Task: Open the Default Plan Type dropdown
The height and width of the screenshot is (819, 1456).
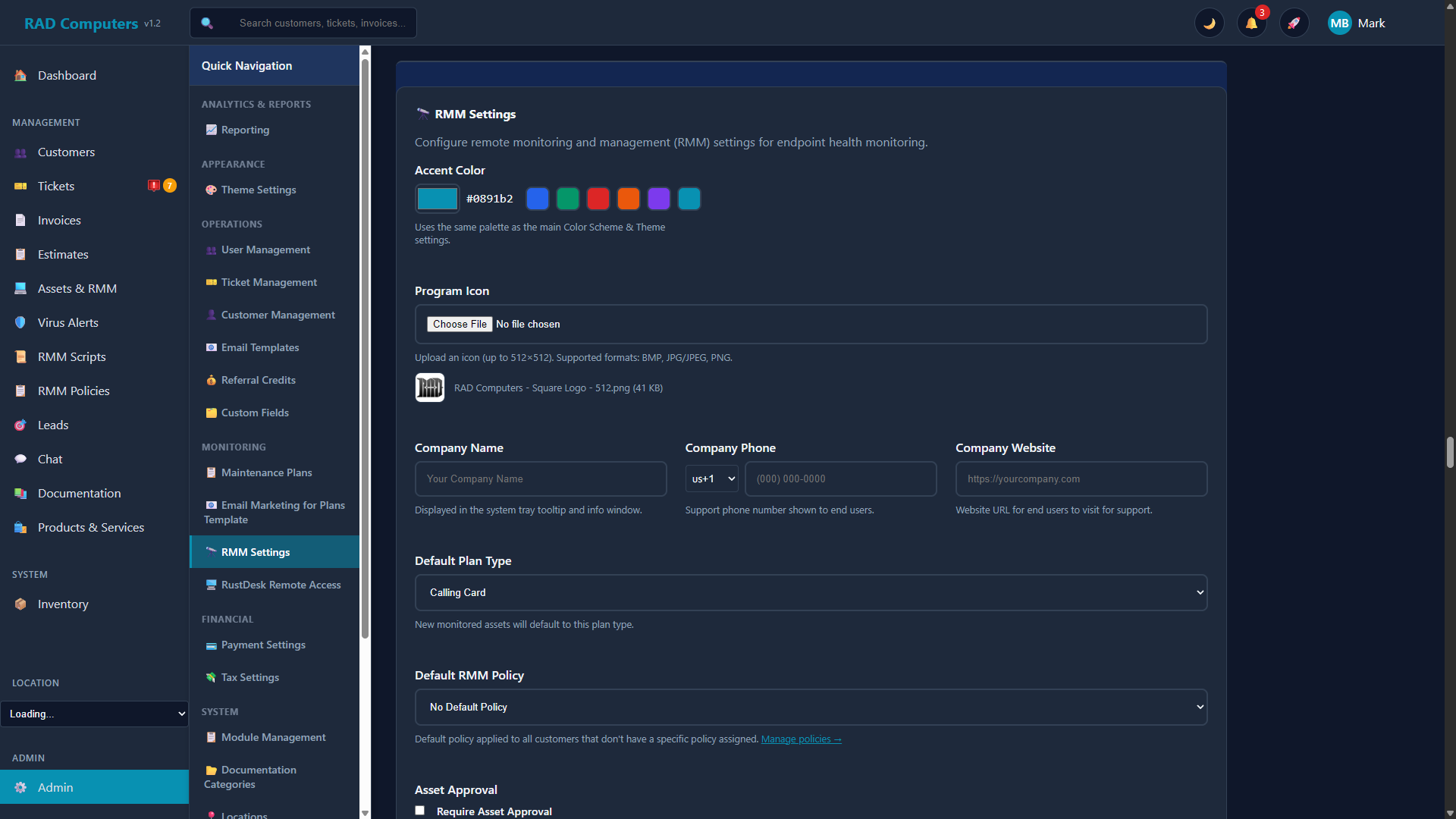Action: (810, 592)
